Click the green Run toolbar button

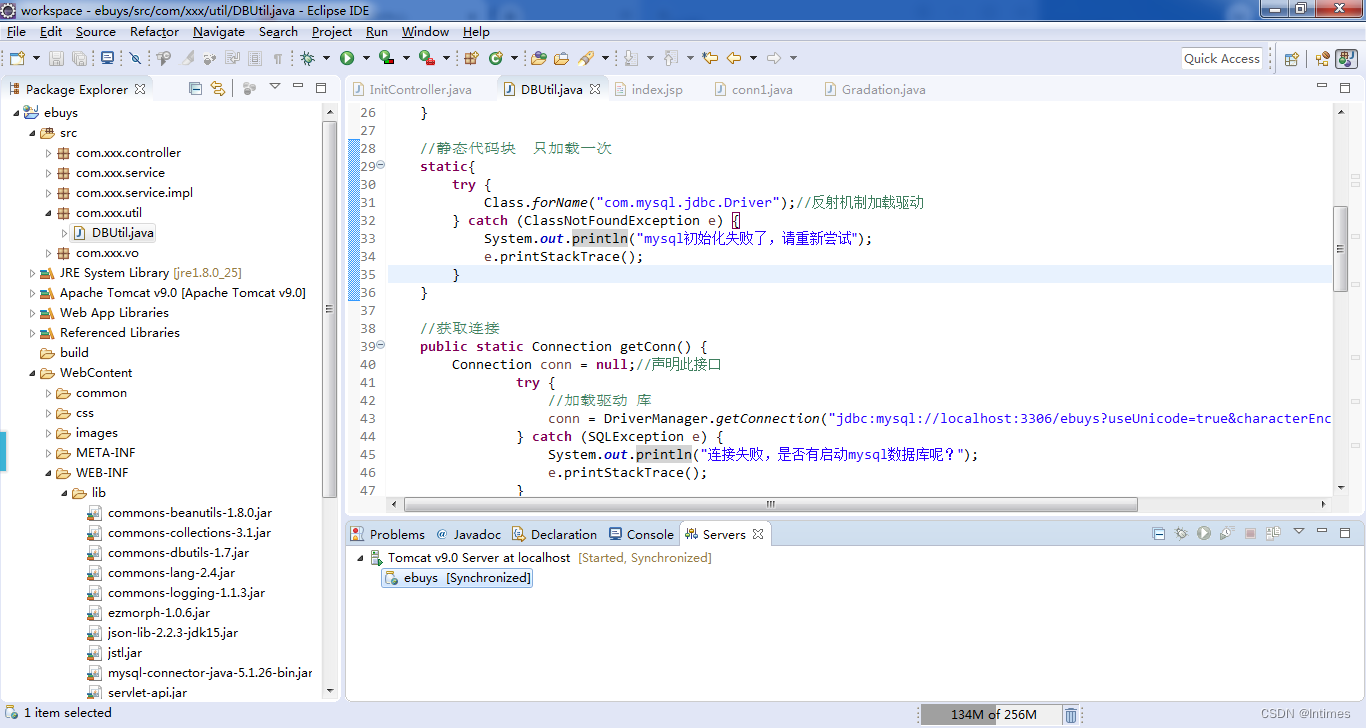point(347,58)
